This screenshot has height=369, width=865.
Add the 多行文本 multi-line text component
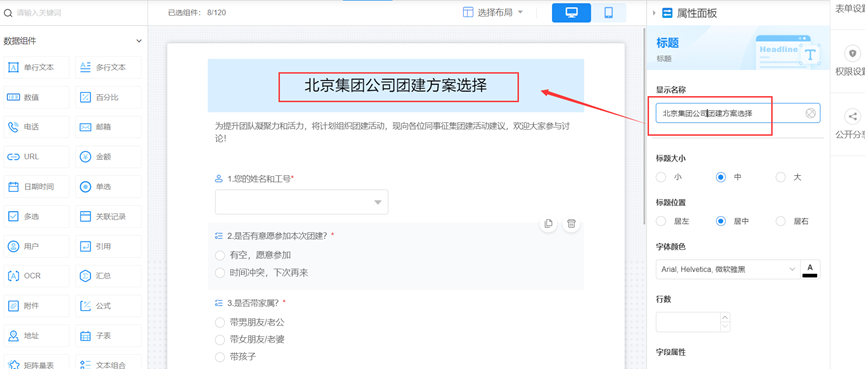(x=108, y=67)
